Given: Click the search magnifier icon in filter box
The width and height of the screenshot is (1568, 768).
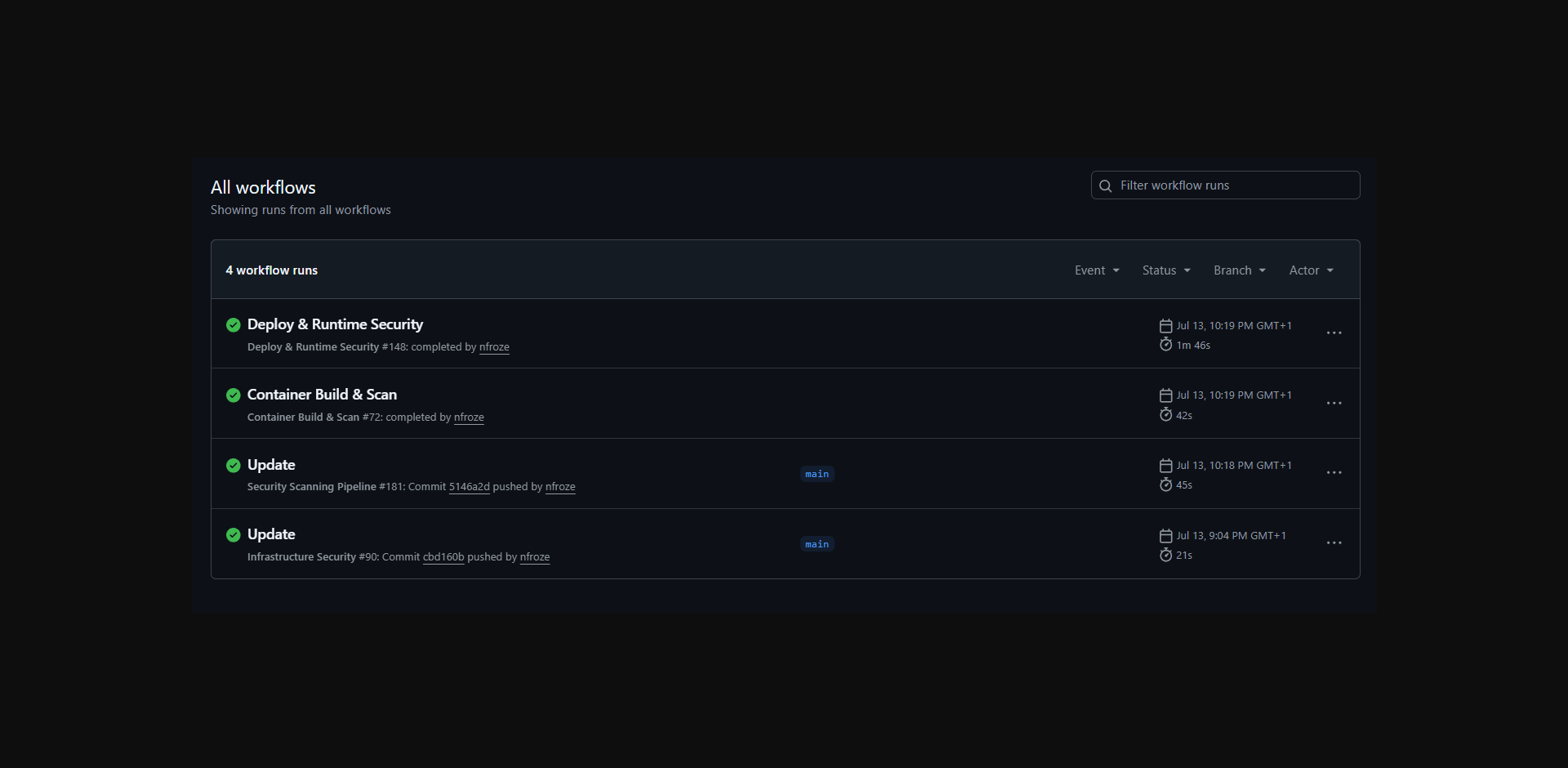Looking at the screenshot, I should [1106, 186].
